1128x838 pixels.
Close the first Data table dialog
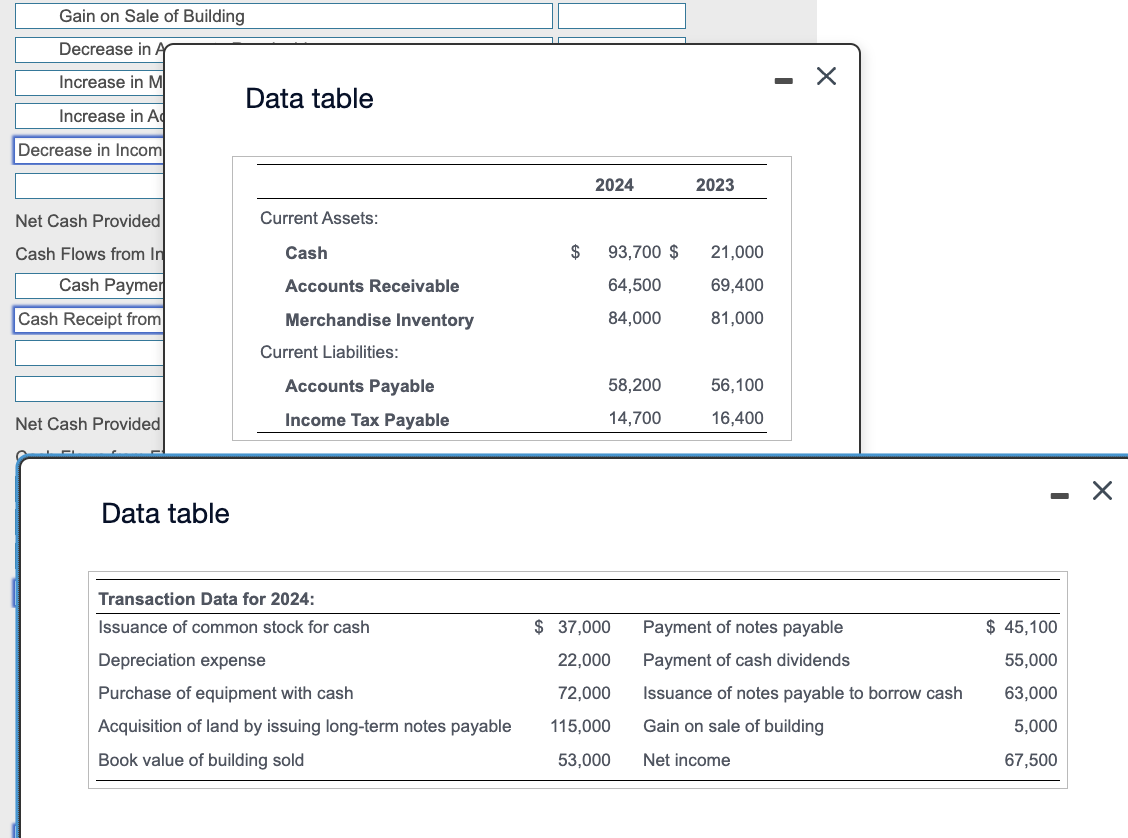[826, 76]
